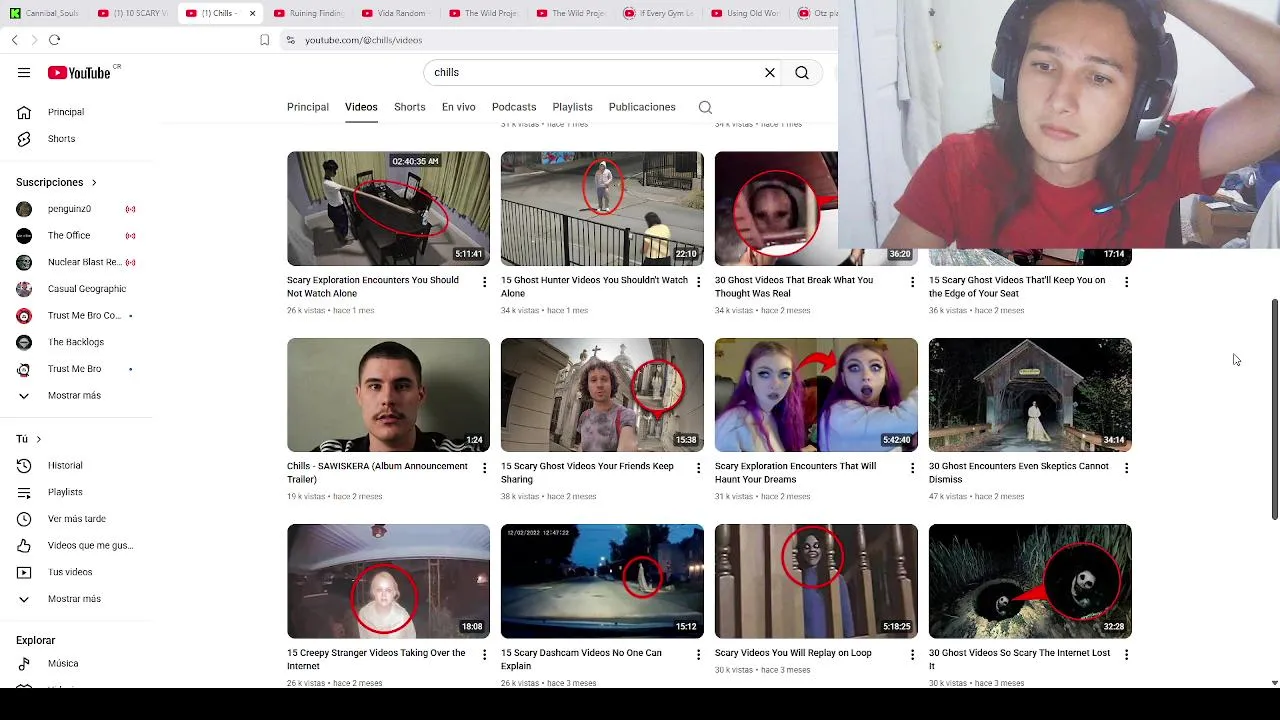Open title 15 Creepy Stranger Videos Taking Over the Internet
Image resolution: width=1280 pixels, height=720 pixels.
coord(376,659)
